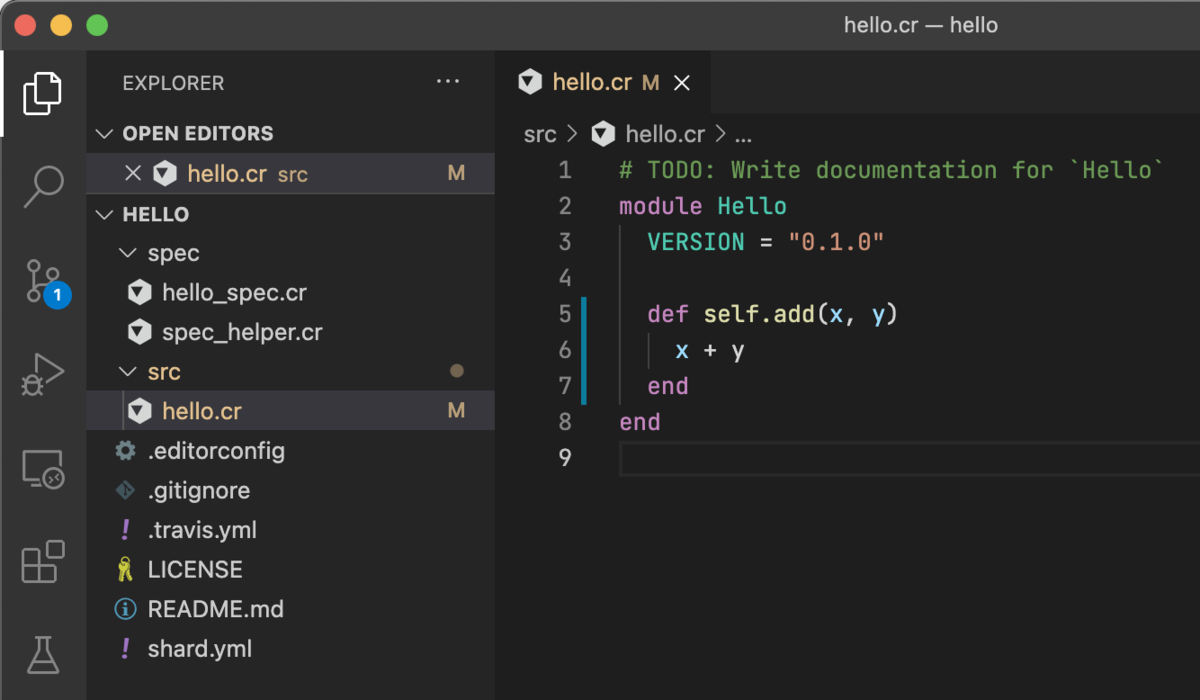The height and width of the screenshot is (700, 1200).
Task: Open hello_spec.cr from file tree
Action: coord(234,293)
